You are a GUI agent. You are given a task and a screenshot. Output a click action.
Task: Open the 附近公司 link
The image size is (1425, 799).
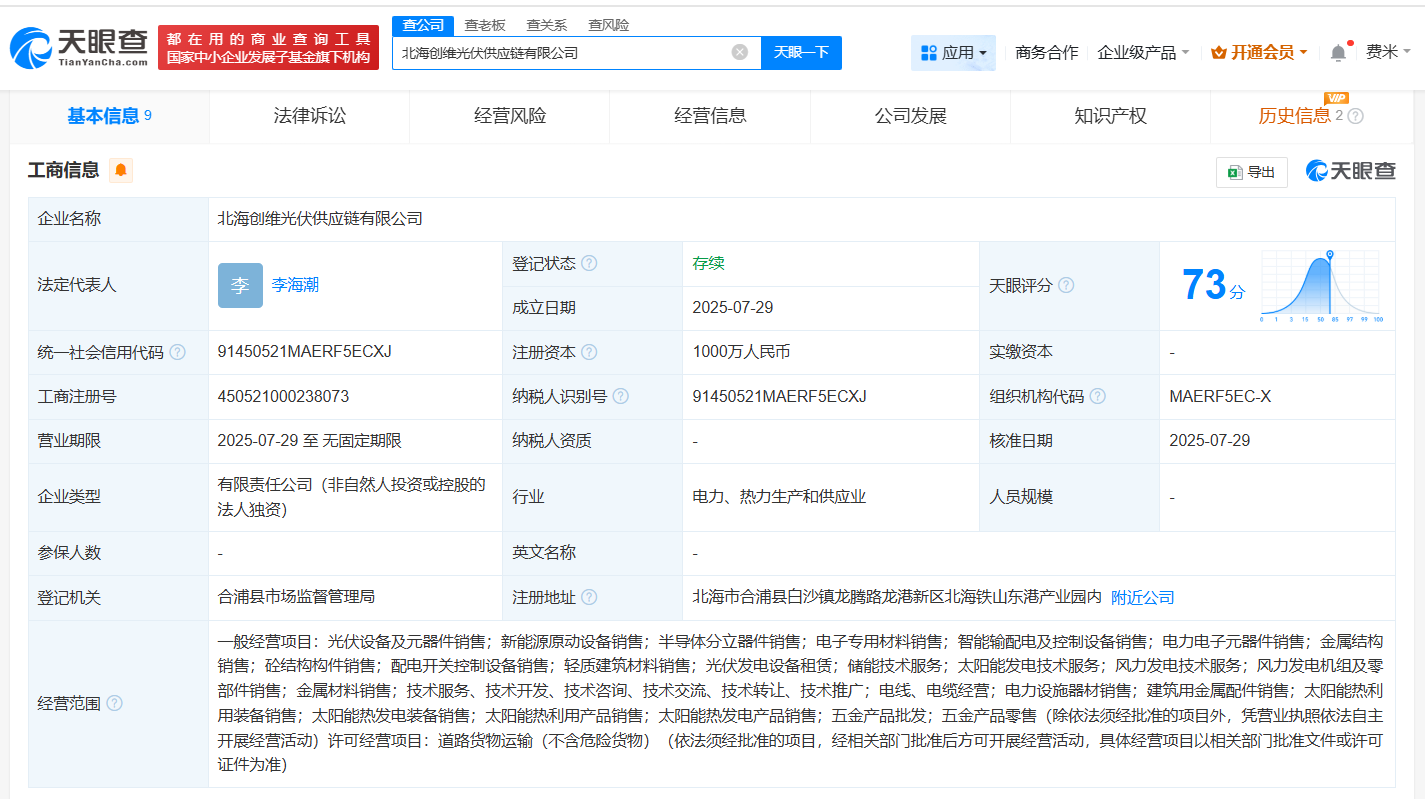(x=1142, y=598)
